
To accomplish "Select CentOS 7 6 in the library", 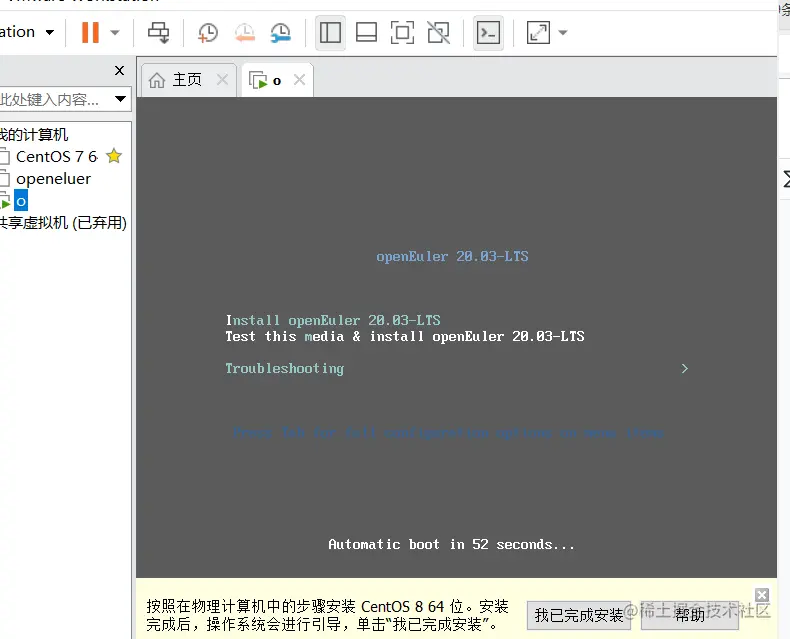I will 56,157.
